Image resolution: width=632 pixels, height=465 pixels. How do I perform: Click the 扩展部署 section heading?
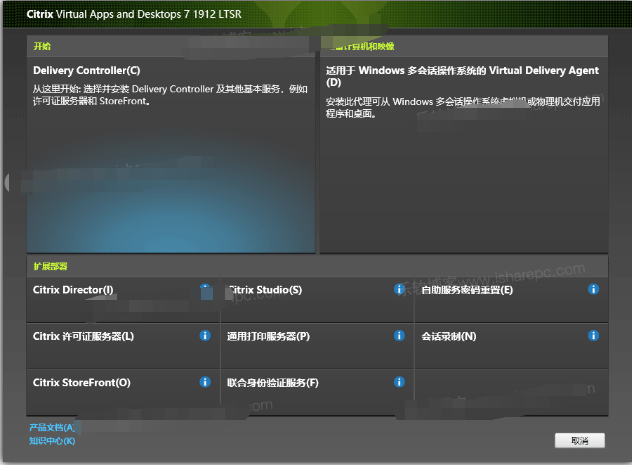(x=50, y=266)
